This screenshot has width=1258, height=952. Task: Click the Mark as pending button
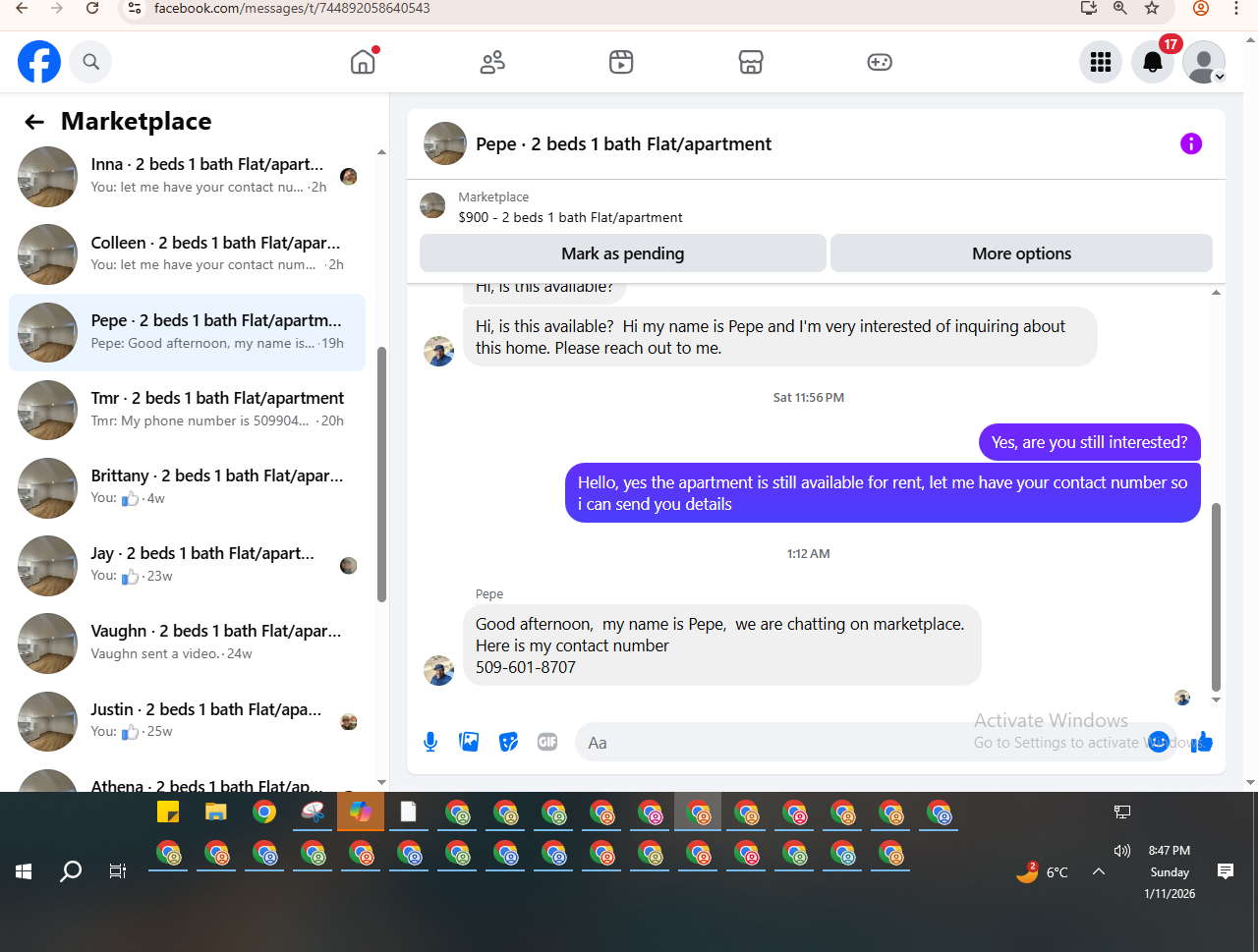click(x=622, y=253)
